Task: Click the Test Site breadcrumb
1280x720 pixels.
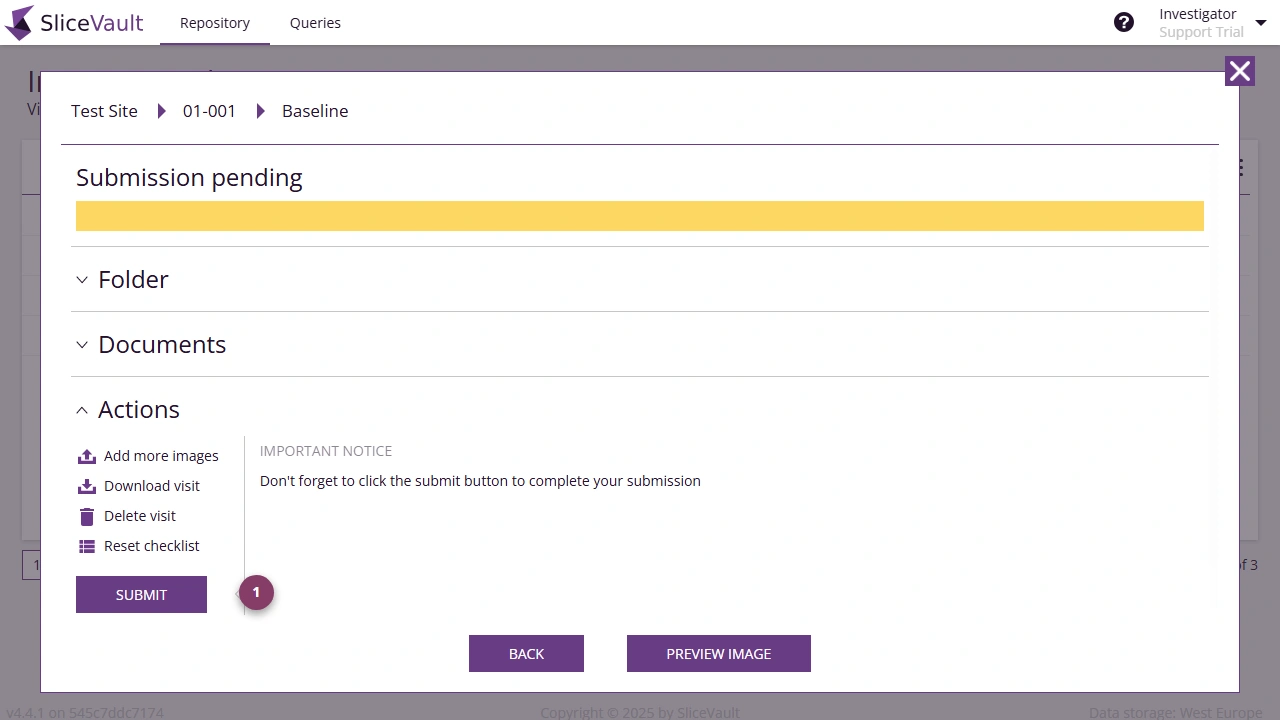Action: pos(104,111)
